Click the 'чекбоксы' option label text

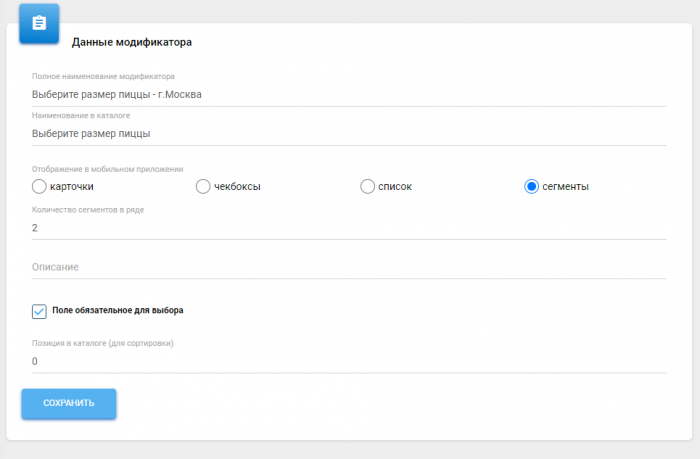(x=237, y=187)
